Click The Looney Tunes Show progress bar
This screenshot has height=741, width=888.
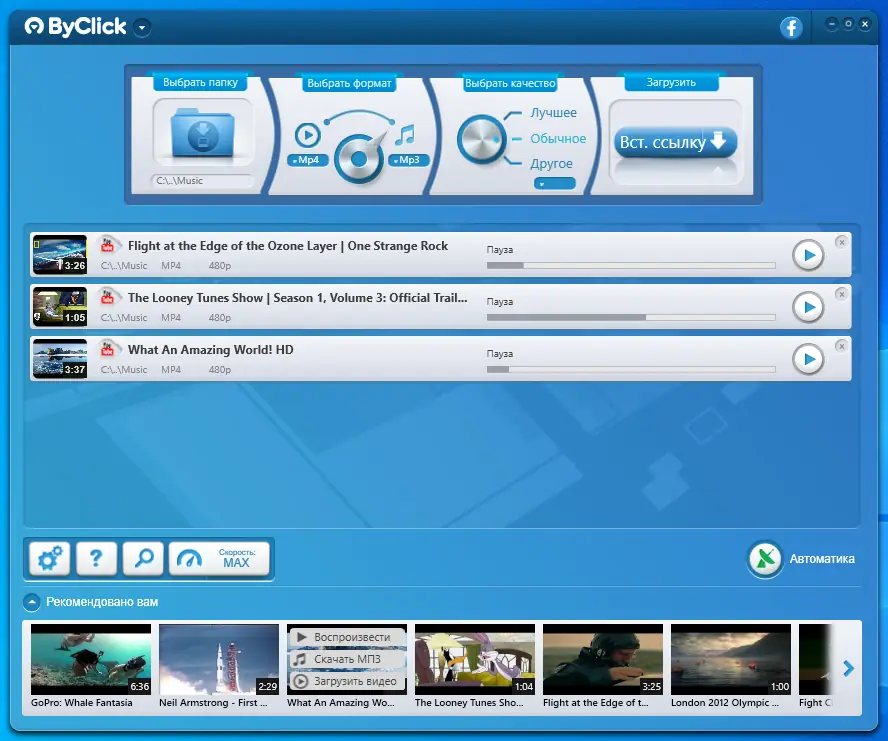pos(631,317)
